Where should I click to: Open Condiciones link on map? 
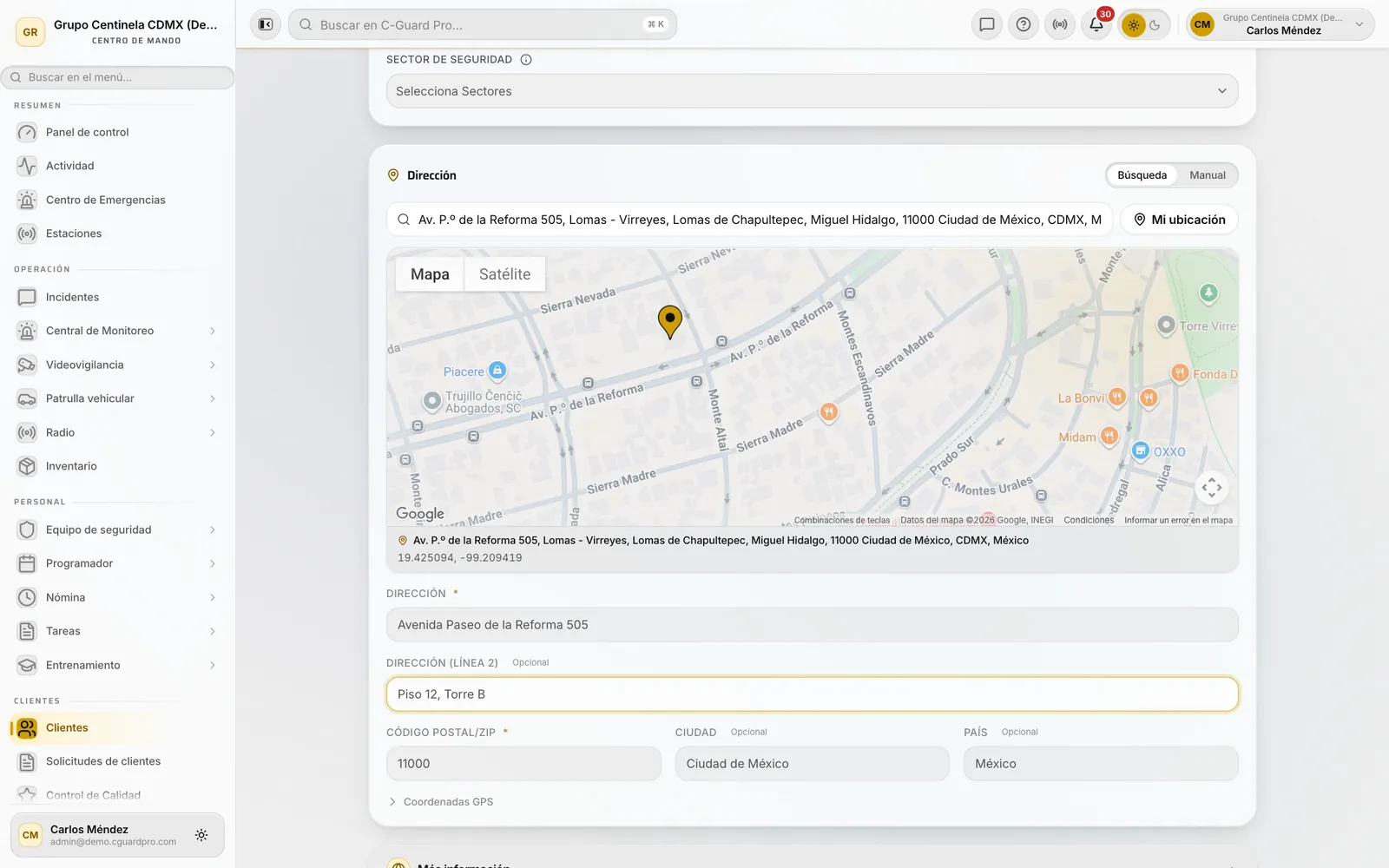coord(1089,520)
